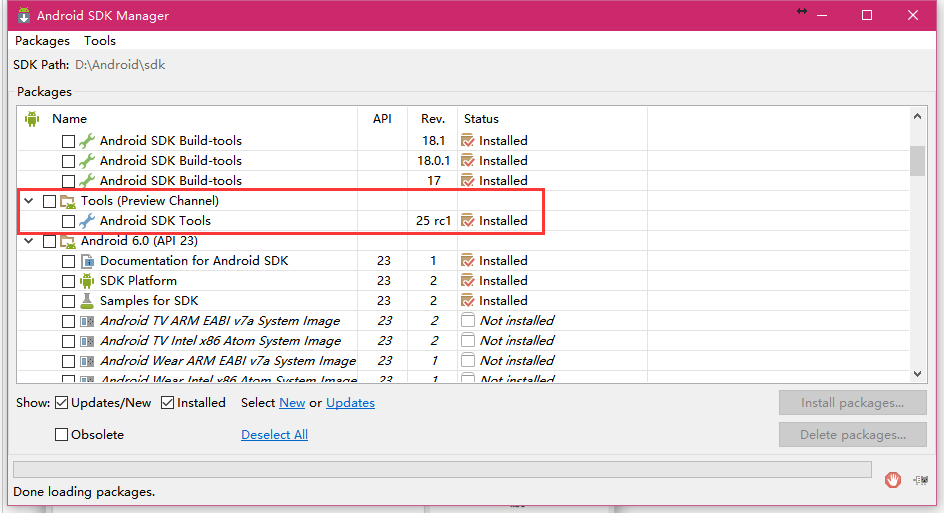944x513 pixels.
Task: Check the Android SDK Tools 25 rc1 checkbox
Action: coord(69,222)
